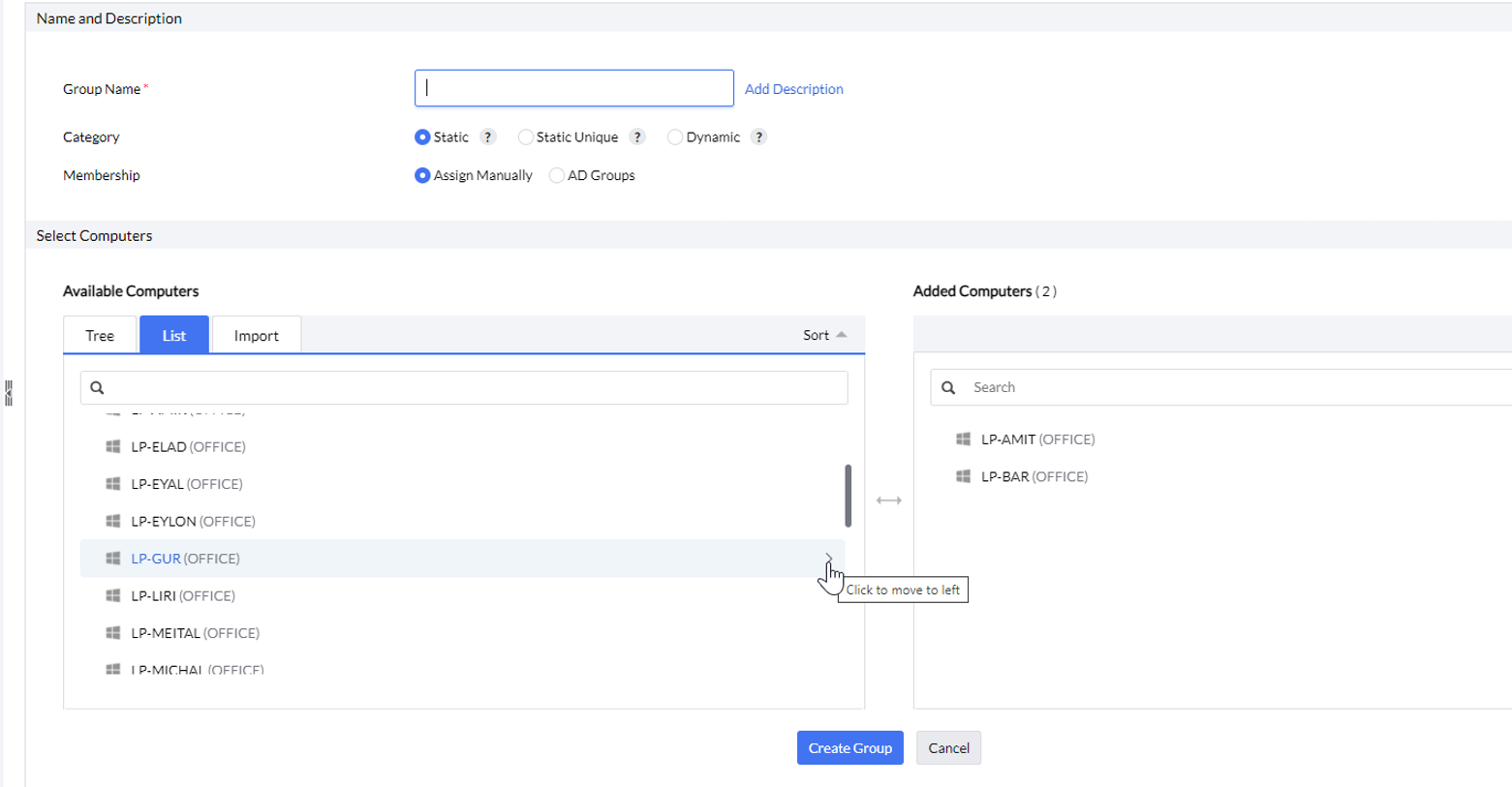This screenshot has width=1512, height=787.
Task: Click the move arrow on LP-GUR row
Action: (828, 559)
